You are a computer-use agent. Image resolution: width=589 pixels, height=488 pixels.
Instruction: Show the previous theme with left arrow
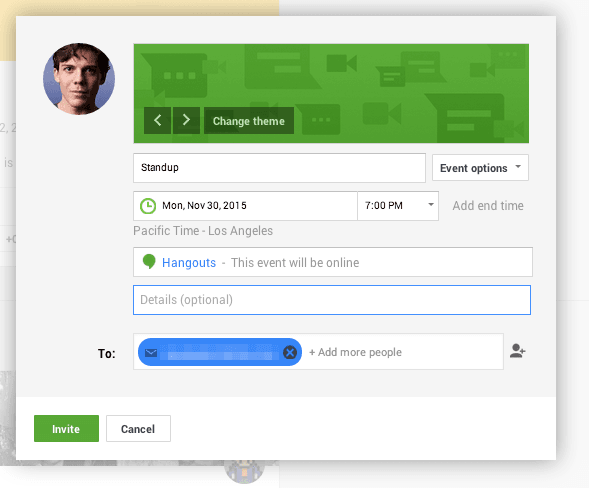coord(157,121)
